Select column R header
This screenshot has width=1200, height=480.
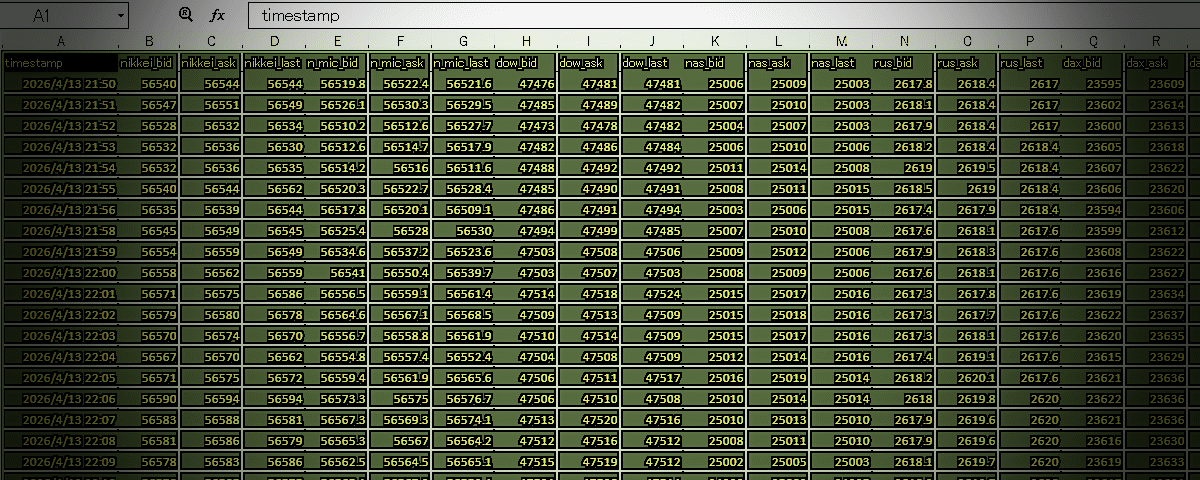1156,41
